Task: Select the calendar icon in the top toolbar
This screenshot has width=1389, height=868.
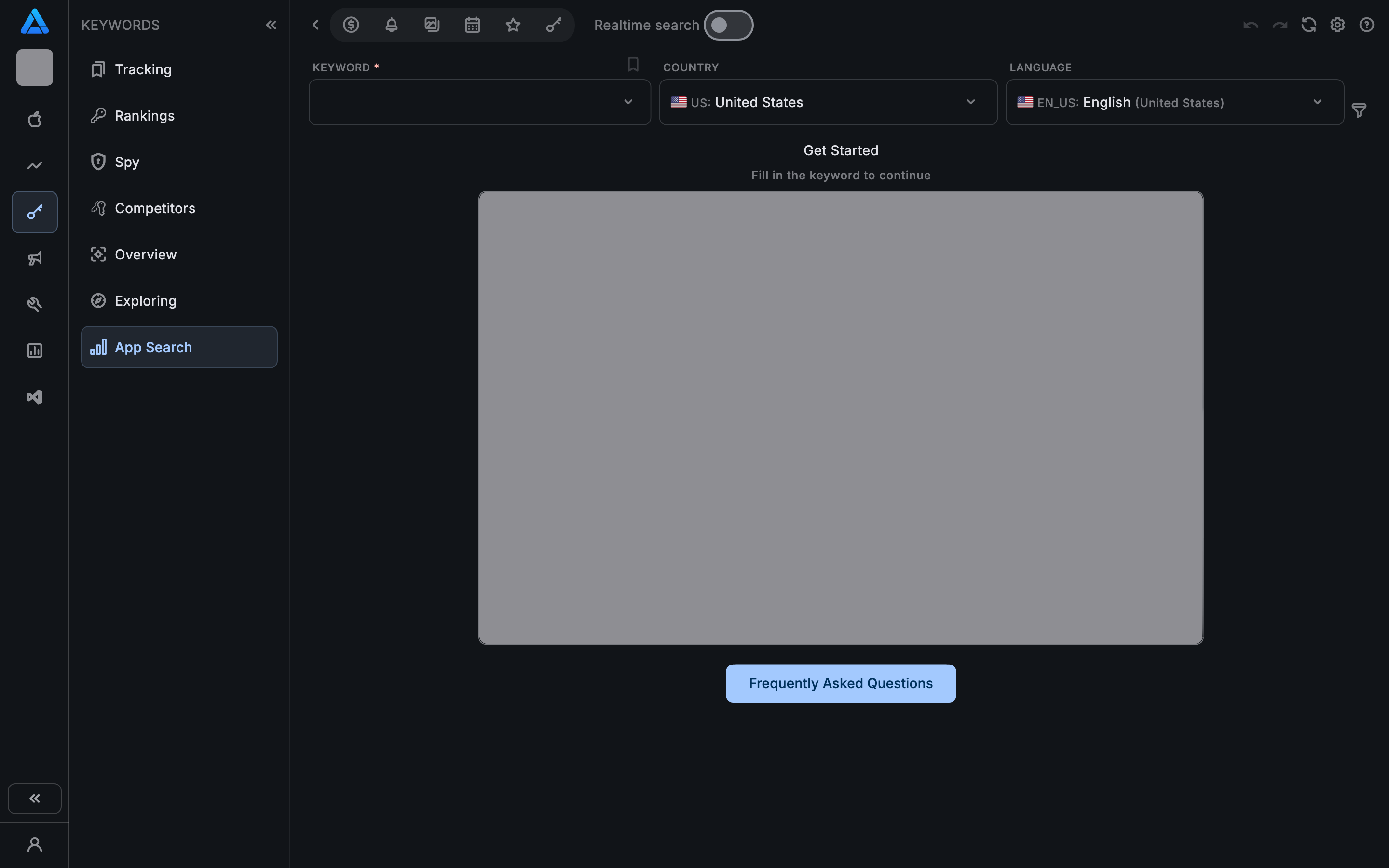Action: pos(472,25)
